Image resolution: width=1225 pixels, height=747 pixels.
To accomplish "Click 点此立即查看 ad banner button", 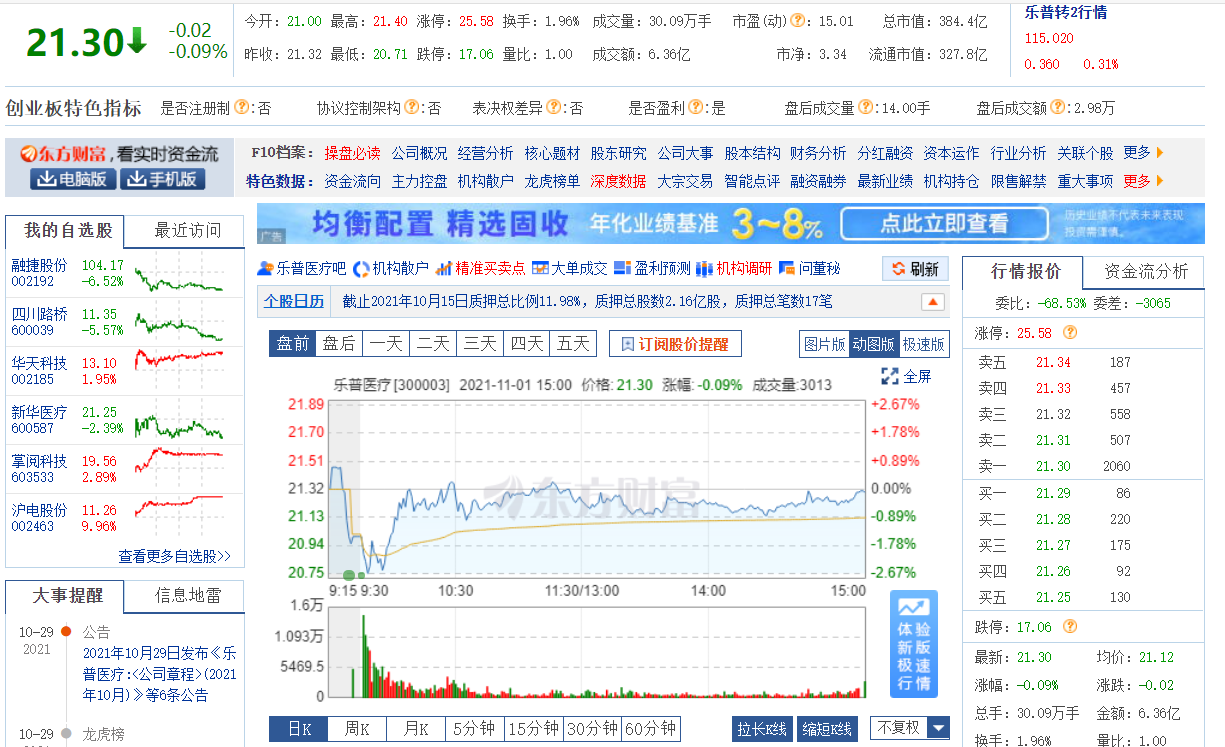I will 943,224.
